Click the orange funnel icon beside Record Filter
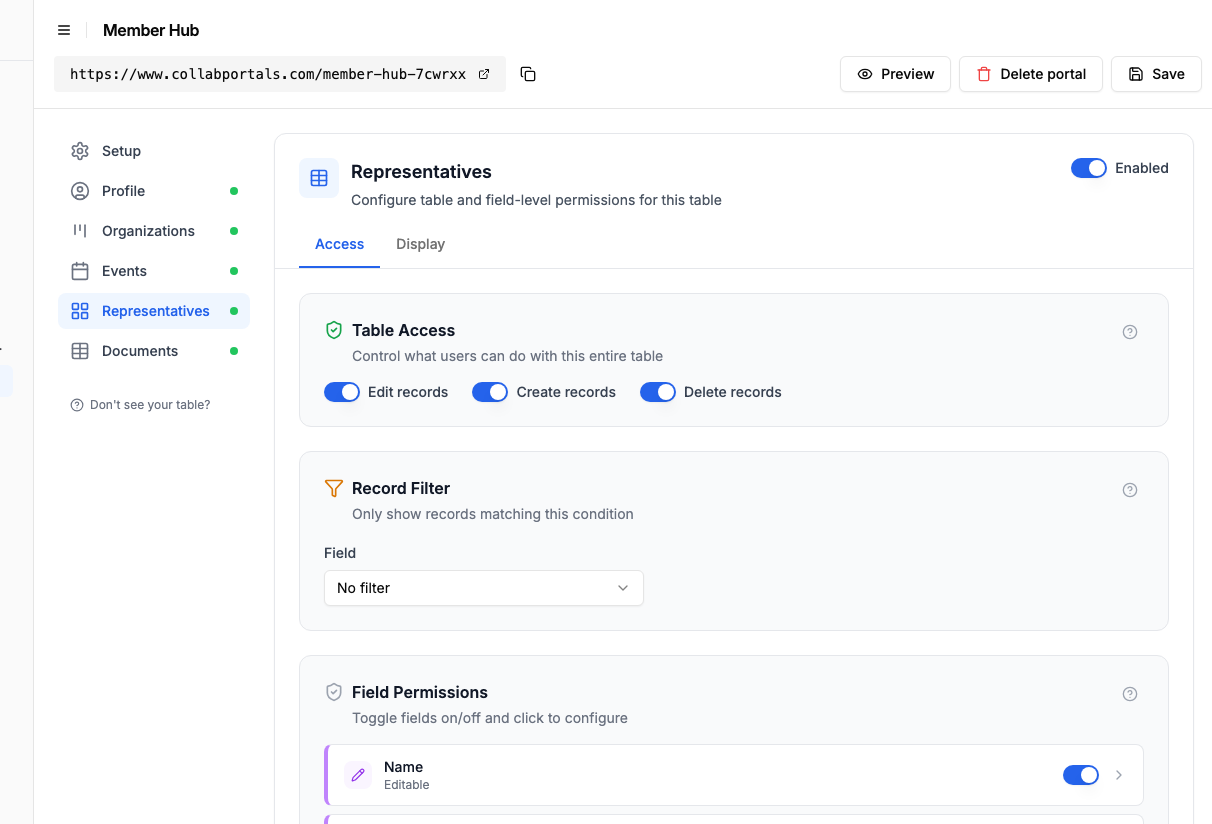 [334, 488]
